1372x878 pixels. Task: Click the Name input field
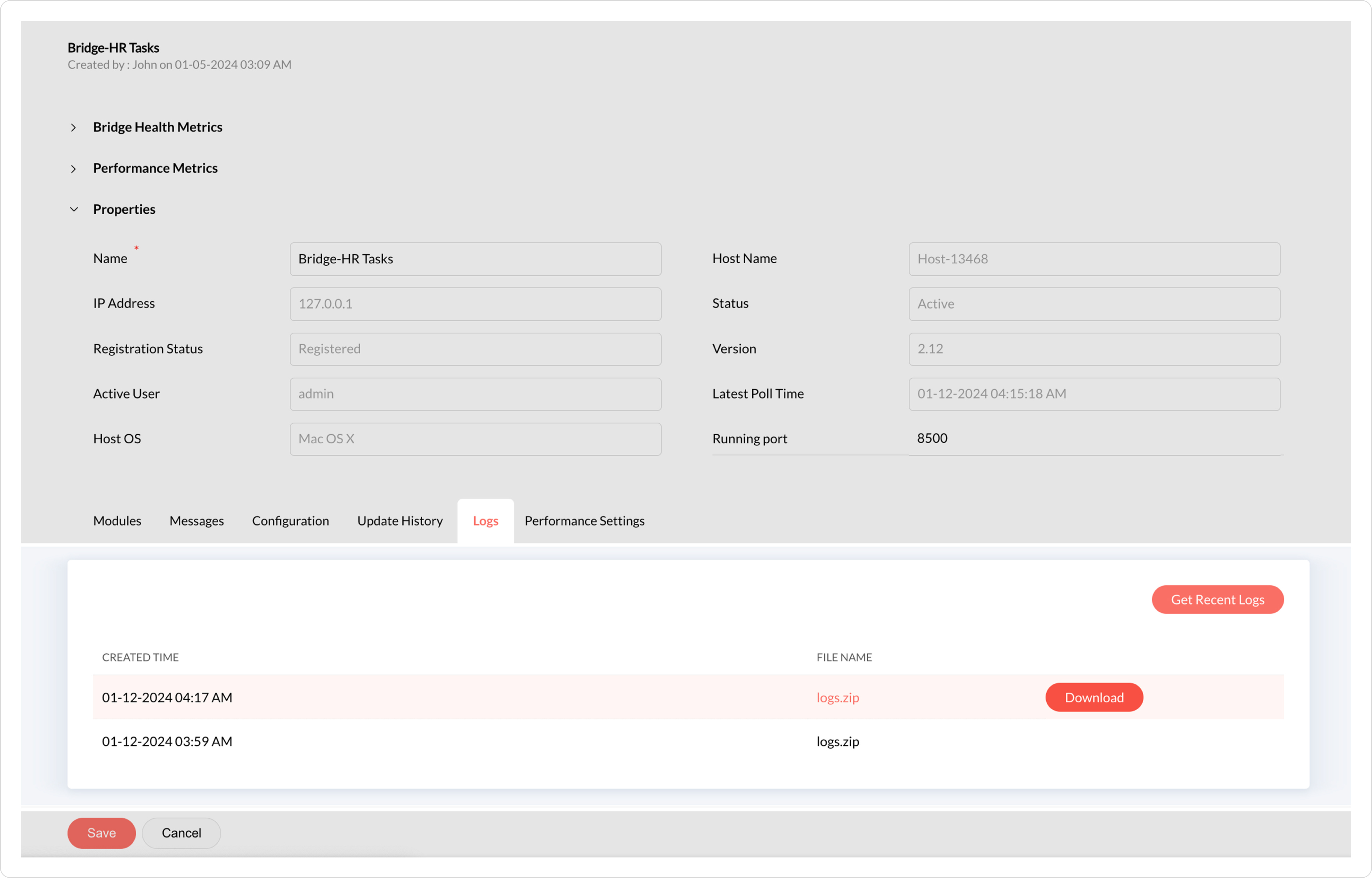(x=475, y=259)
